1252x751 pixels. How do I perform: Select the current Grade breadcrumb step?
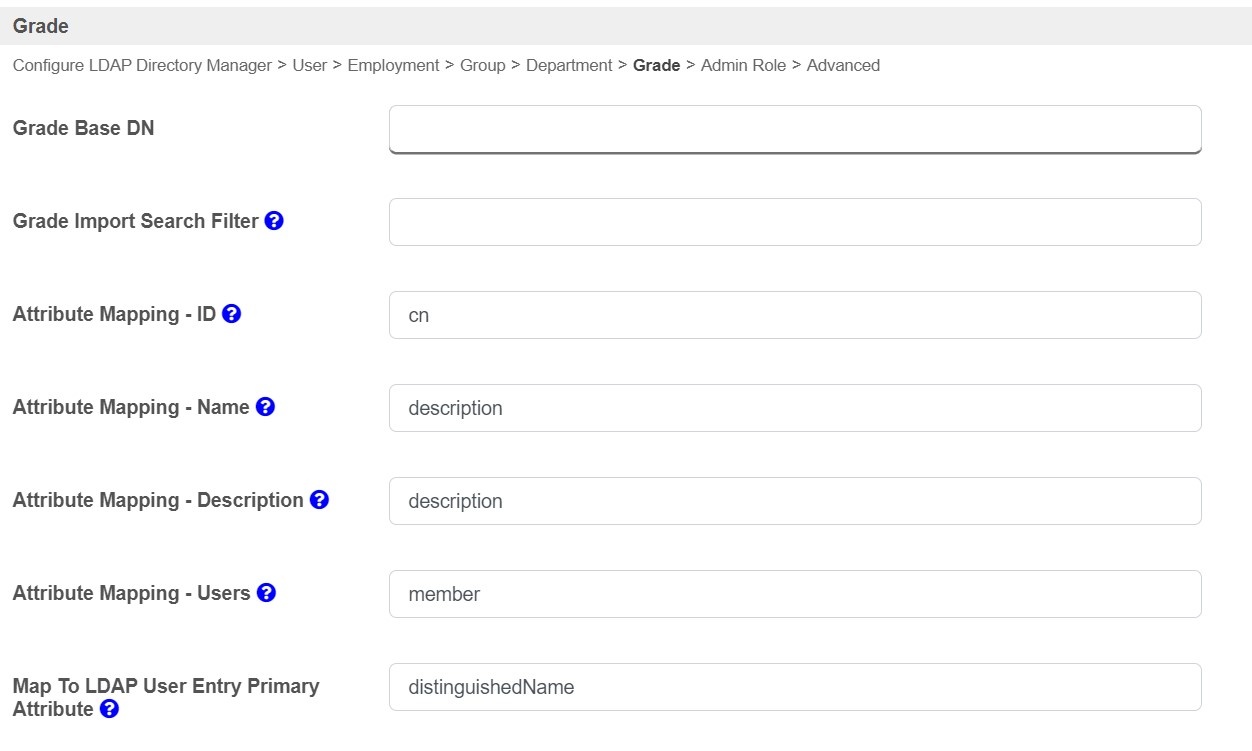(x=656, y=66)
